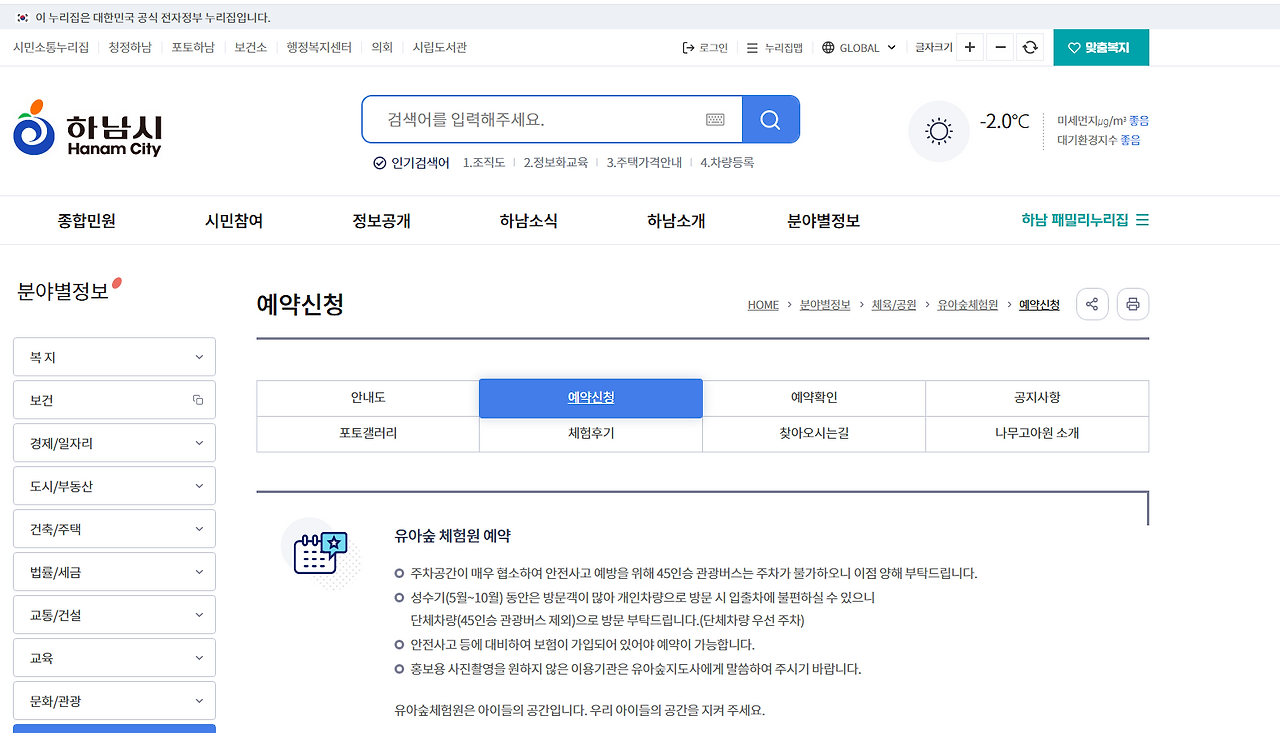Image resolution: width=1280 pixels, height=733 pixels.
Task: Open 보건소 top link
Action: click(x=251, y=47)
